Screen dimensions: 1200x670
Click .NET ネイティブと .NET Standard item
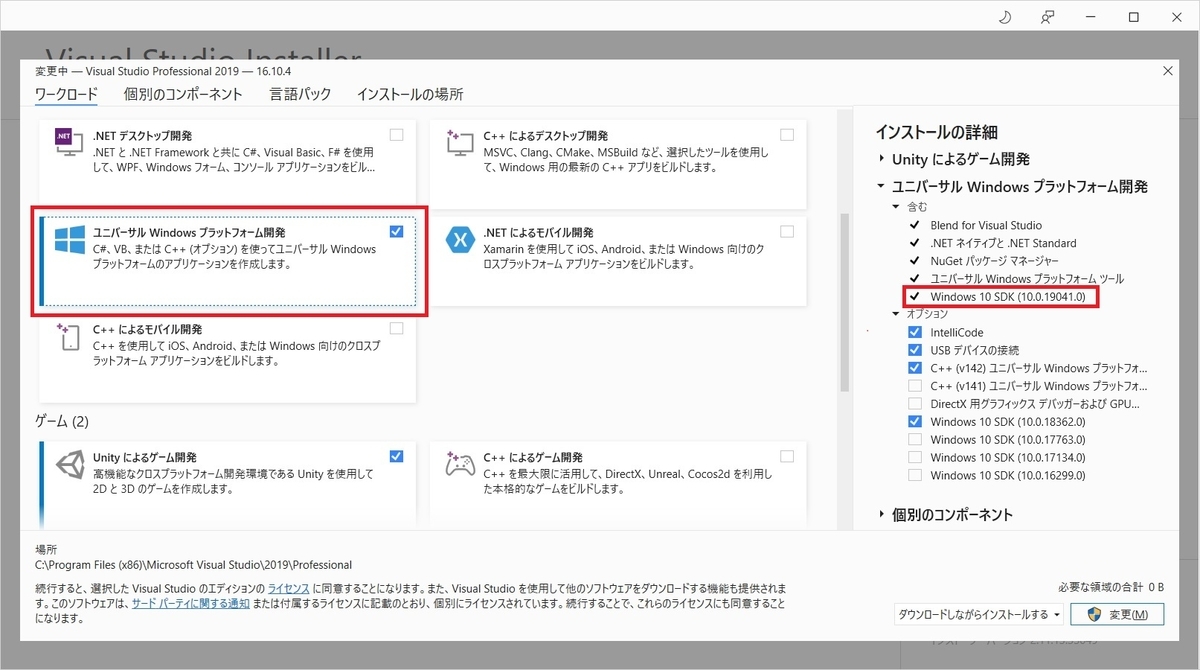[1003, 243]
